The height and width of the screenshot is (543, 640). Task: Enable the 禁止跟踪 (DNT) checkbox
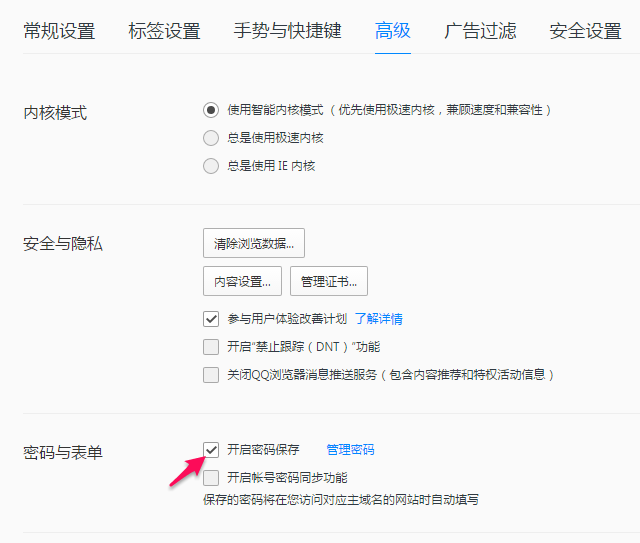pos(211,347)
